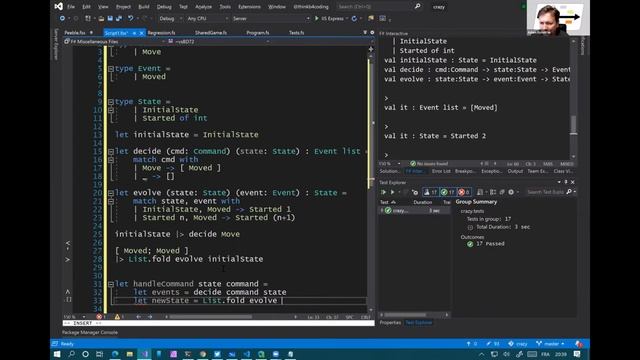640x360 pixels.
Task: Open the Output panel tab
Action: click(x=515, y=171)
